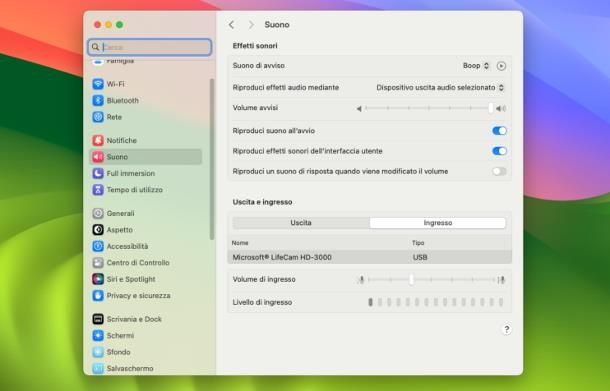Open the Aspetto icon

(x=98, y=230)
